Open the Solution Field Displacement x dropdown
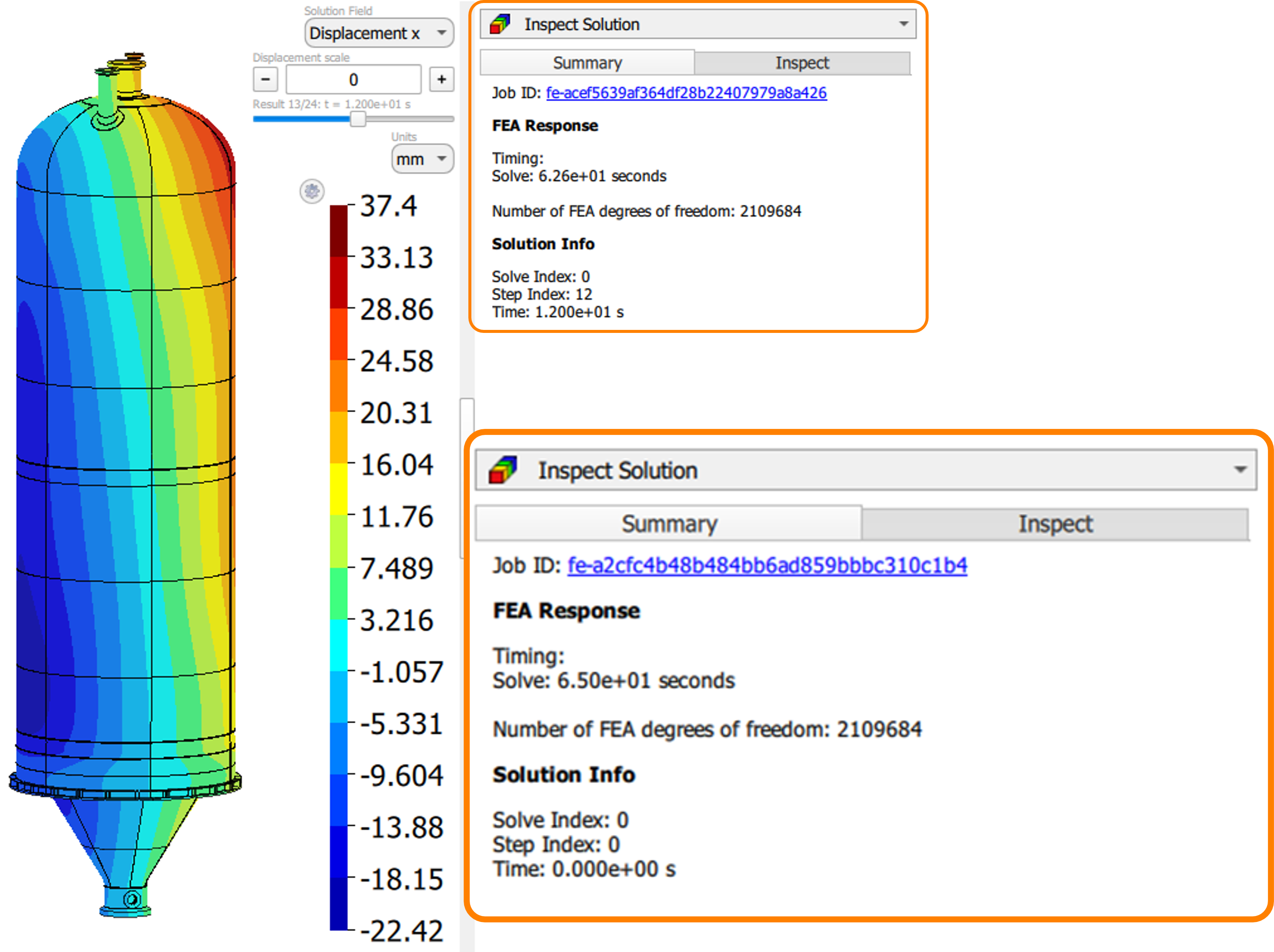Image resolution: width=1274 pixels, height=952 pixels. 378,33
